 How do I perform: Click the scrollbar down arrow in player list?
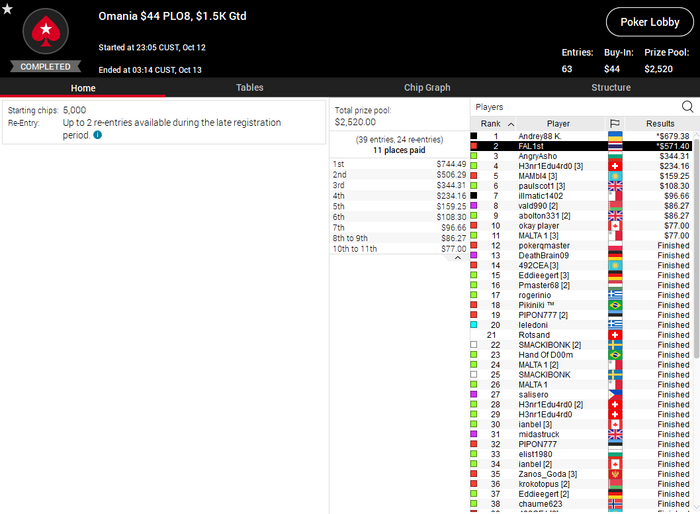696,507
